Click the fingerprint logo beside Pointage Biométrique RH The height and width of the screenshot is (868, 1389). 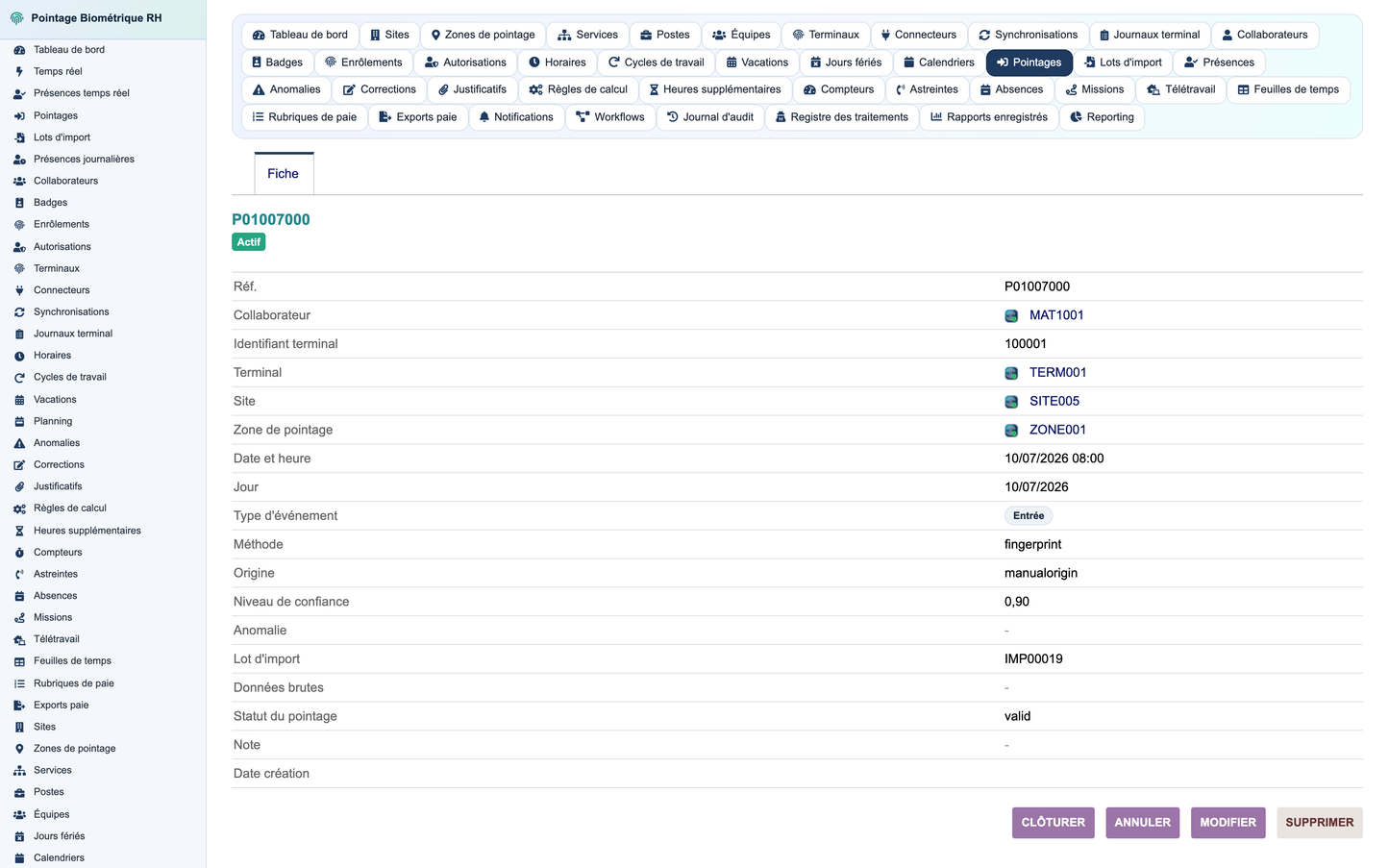17,18
